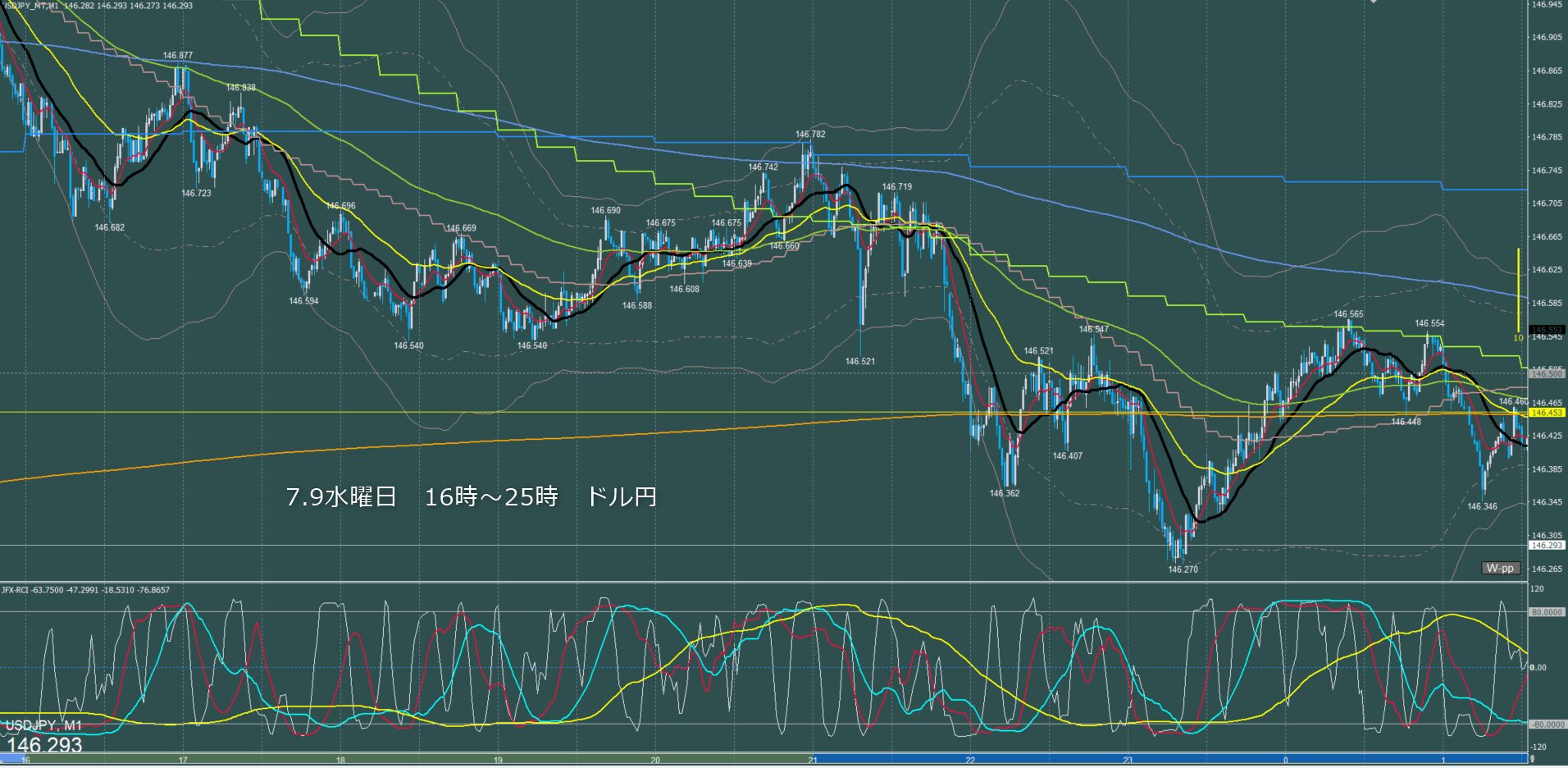Select the 146.877 high price label
This screenshot has width=1568, height=768.
(x=178, y=56)
